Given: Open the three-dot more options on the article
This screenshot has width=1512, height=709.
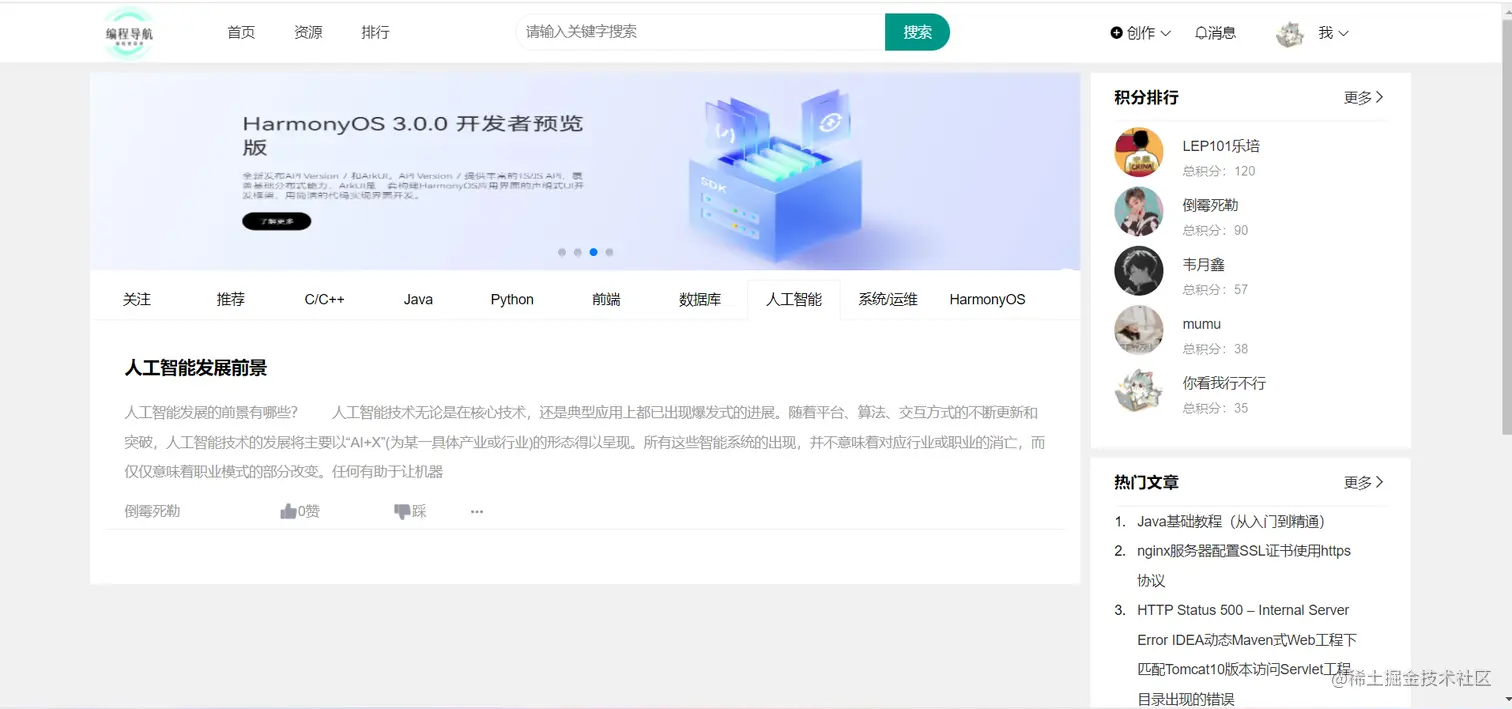Looking at the screenshot, I should point(477,512).
